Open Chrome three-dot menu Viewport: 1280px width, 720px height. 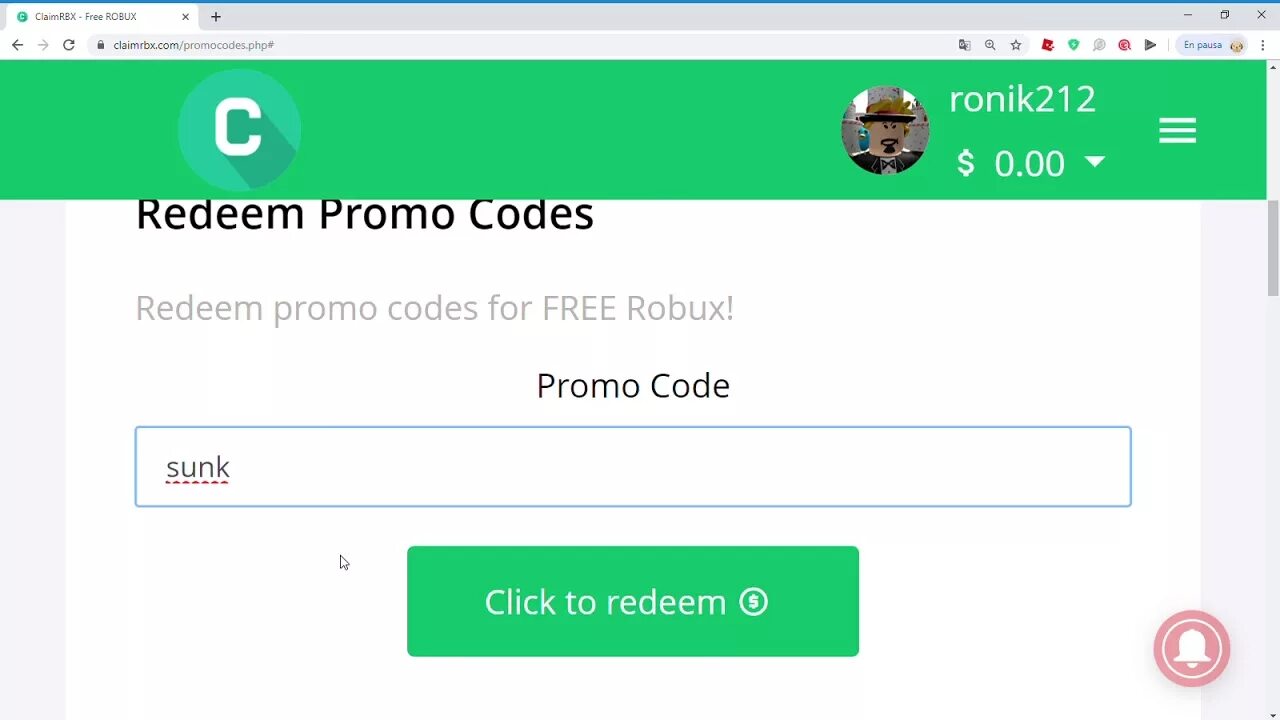point(1263,45)
